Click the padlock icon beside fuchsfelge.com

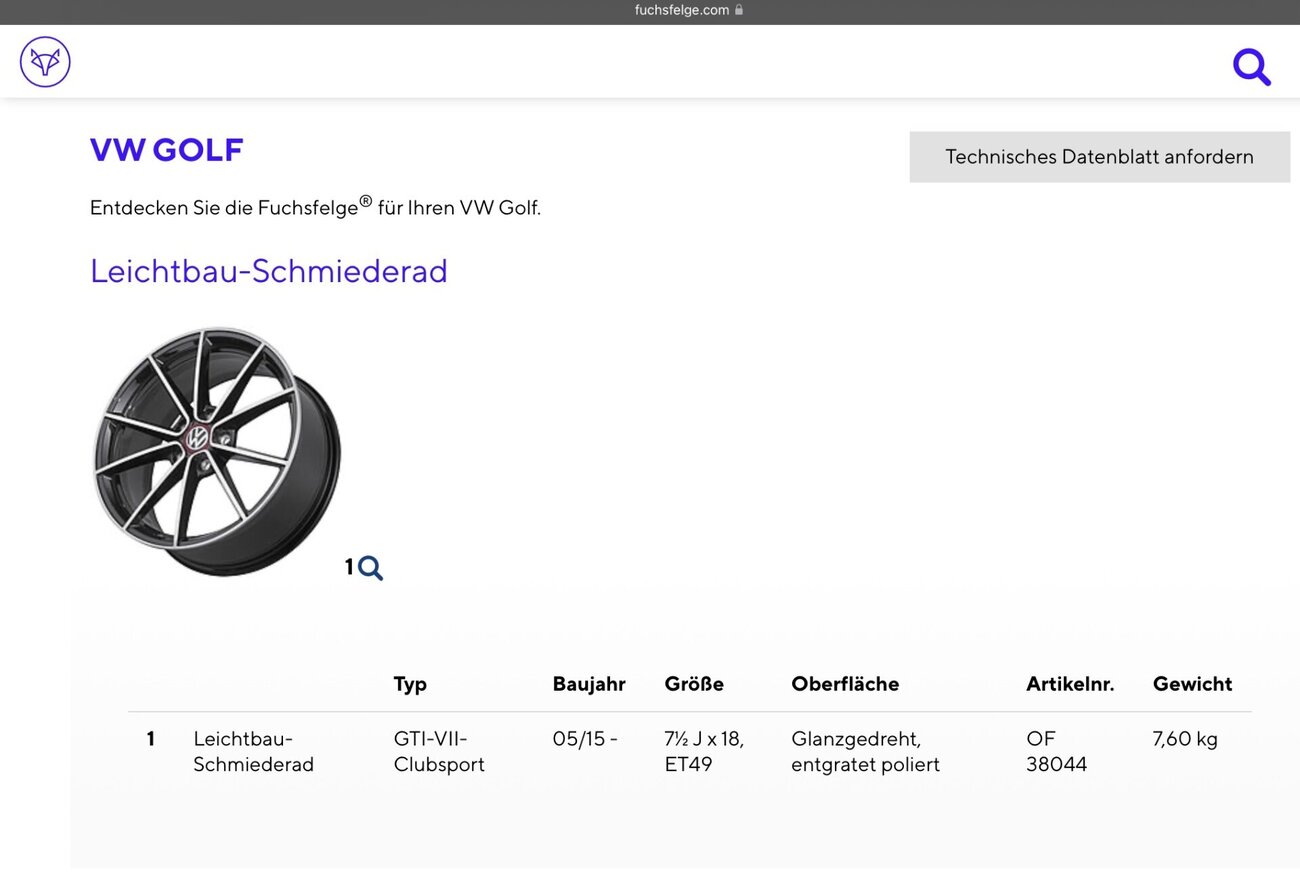(x=739, y=10)
